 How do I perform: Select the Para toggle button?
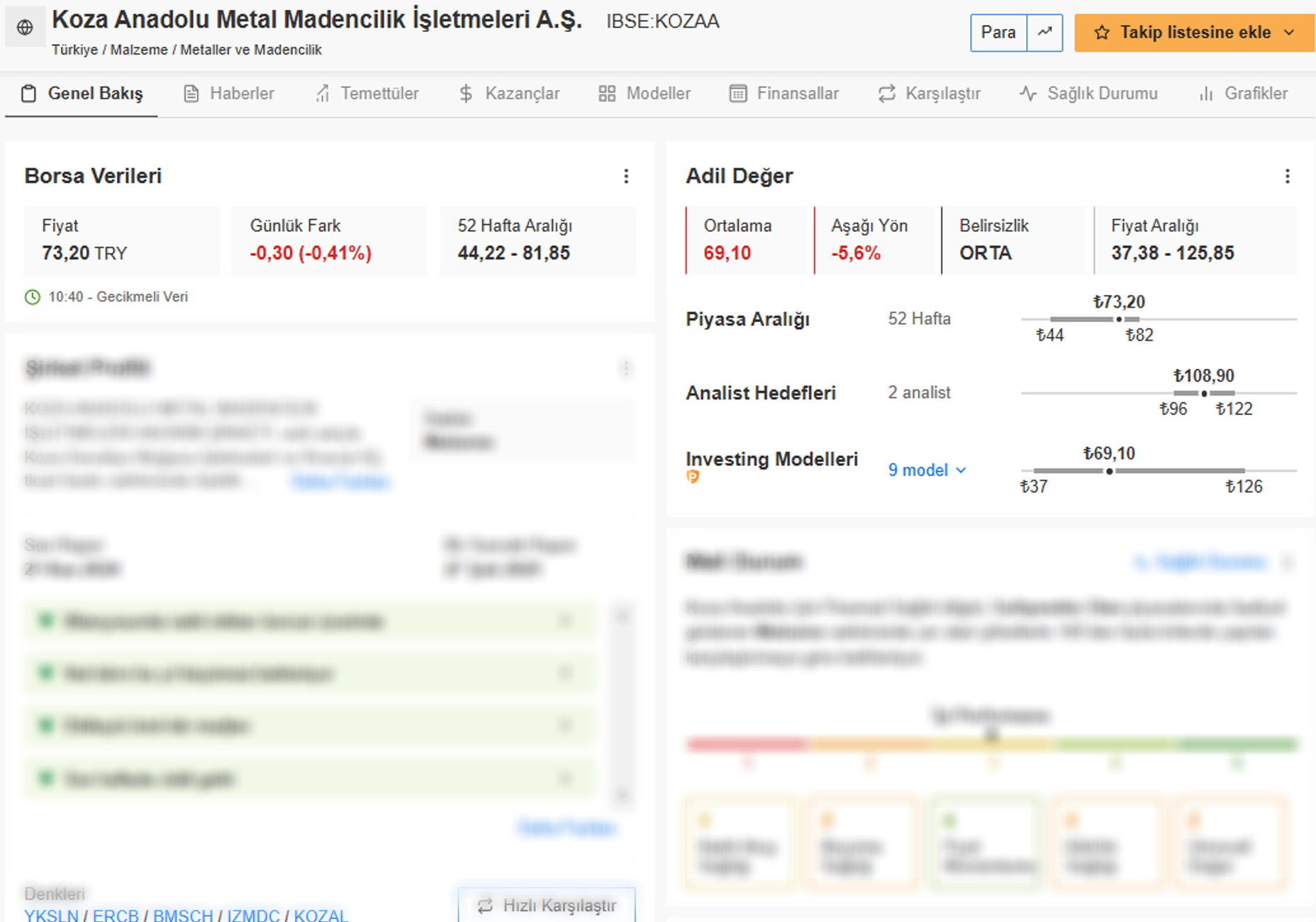pos(998,33)
